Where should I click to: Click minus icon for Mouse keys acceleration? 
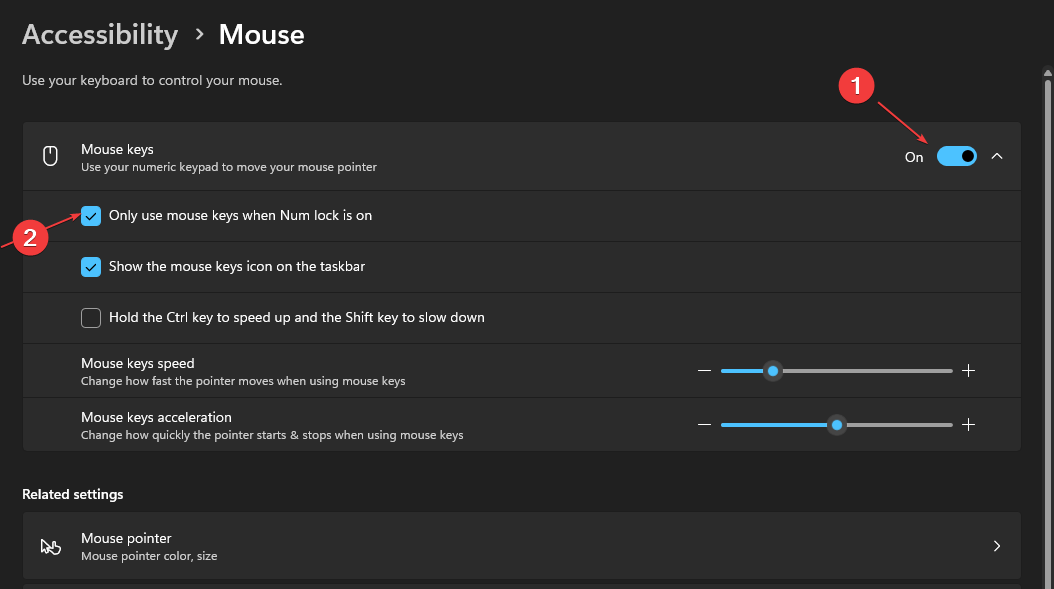click(x=704, y=425)
